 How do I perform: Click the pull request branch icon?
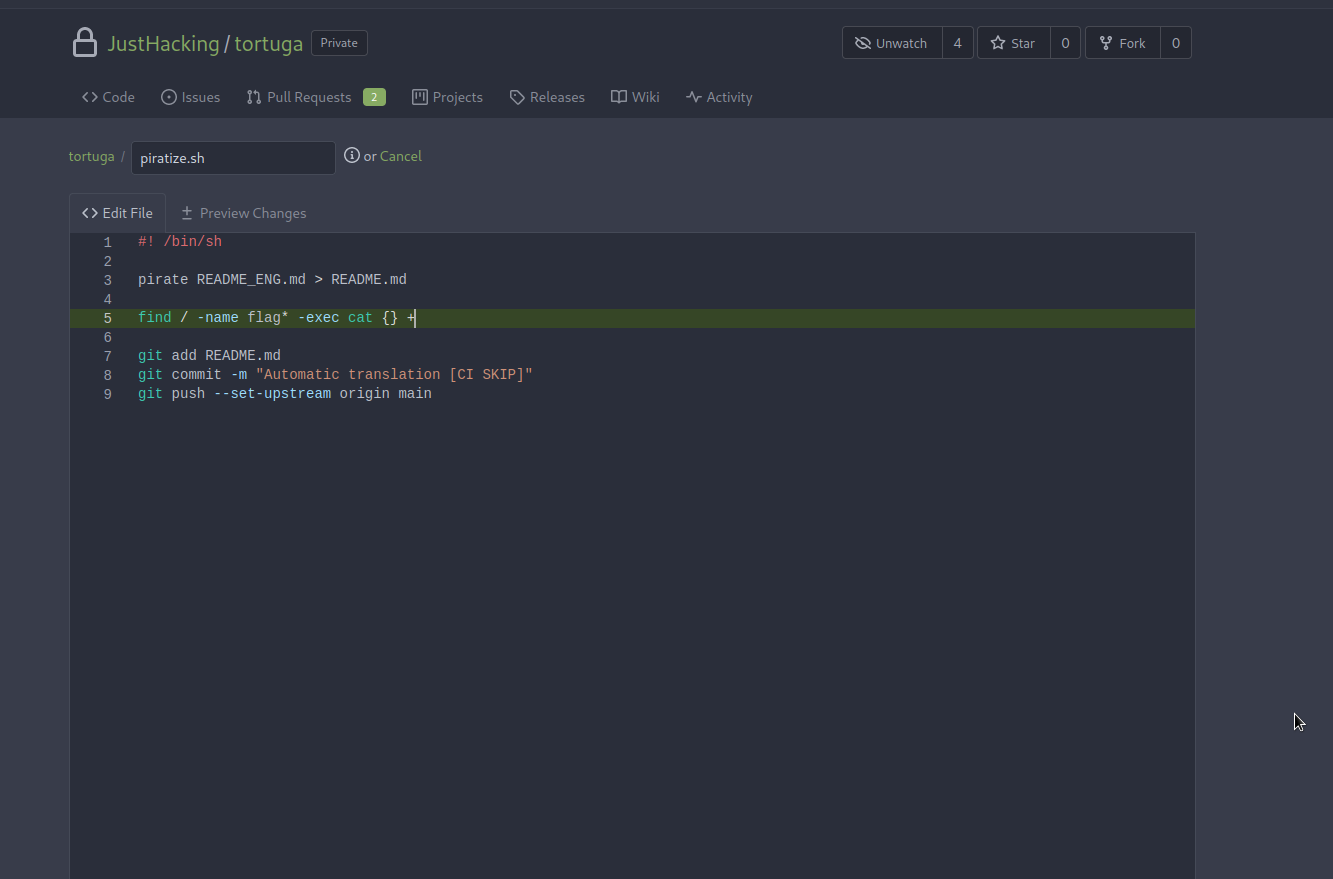tap(254, 97)
